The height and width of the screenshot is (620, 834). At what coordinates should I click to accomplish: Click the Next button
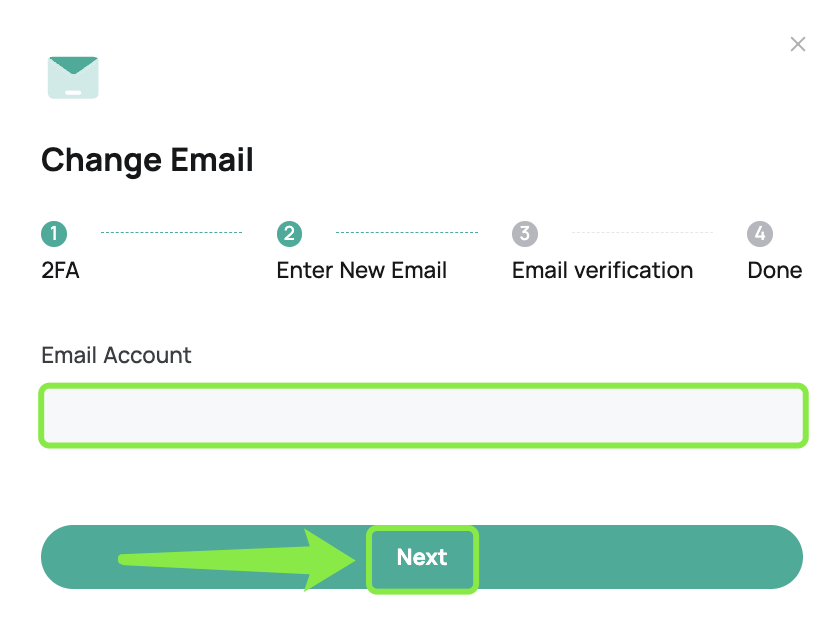pyautogui.click(x=422, y=557)
